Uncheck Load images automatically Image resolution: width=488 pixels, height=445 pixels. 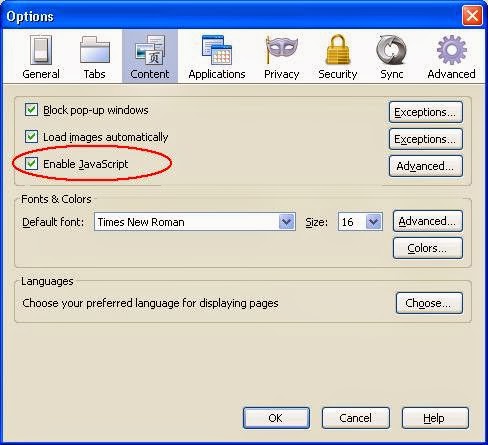(31, 137)
